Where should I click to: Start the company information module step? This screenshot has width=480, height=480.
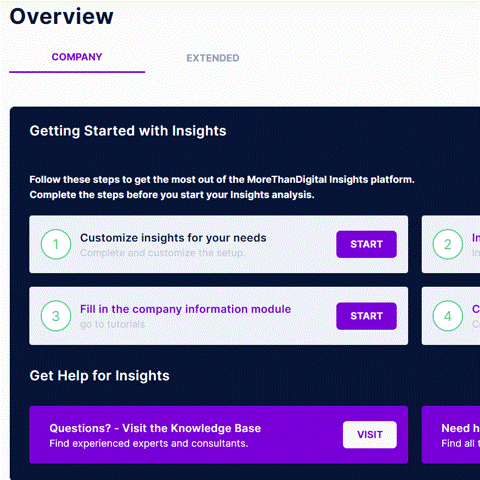coord(366,316)
